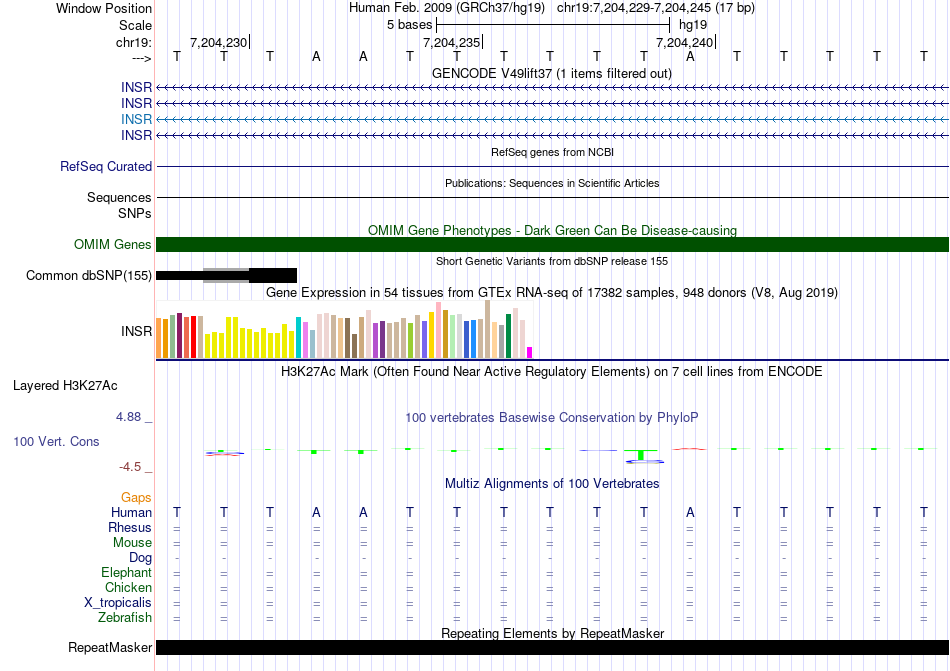Click the RepeatMasker track label
The width and height of the screenshot is (950, 671).
[109, 648]
